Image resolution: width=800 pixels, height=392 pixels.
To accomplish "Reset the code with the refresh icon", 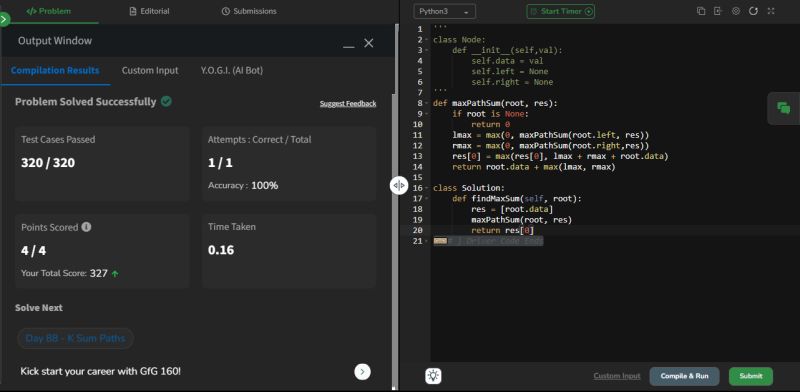I will (x=753, y=11).
